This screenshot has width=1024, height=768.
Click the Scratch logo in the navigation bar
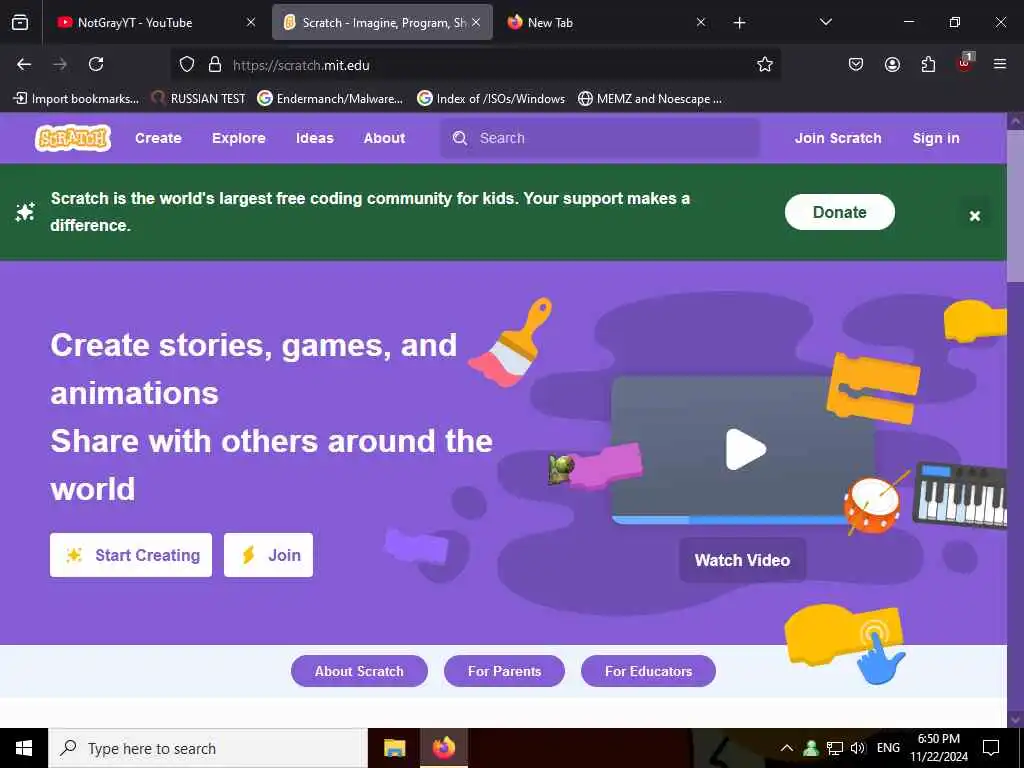point(72,138)
